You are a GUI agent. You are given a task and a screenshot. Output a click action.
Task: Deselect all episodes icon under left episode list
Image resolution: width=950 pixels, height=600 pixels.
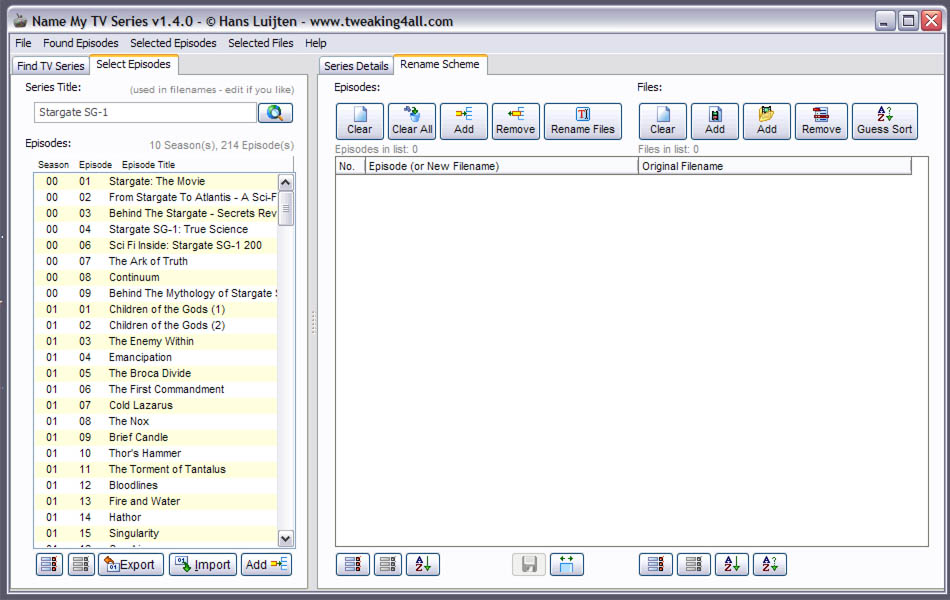pyautogui.click(x=81, y=564)
